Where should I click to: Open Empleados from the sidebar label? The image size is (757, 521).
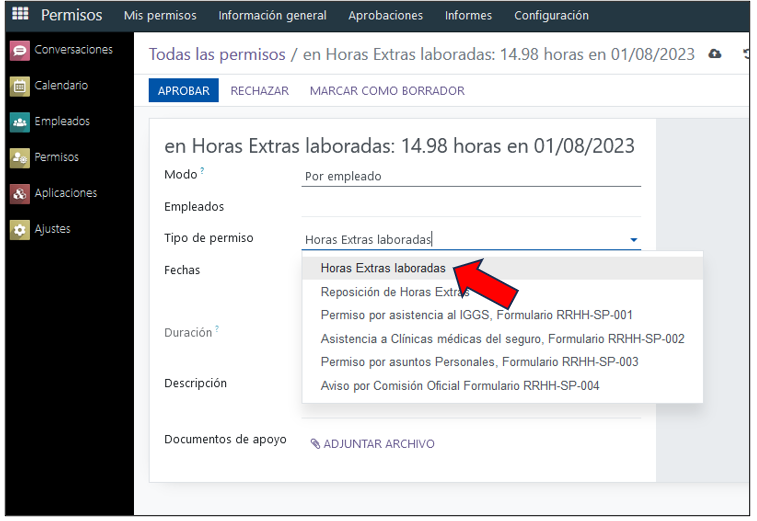point(62,121)
